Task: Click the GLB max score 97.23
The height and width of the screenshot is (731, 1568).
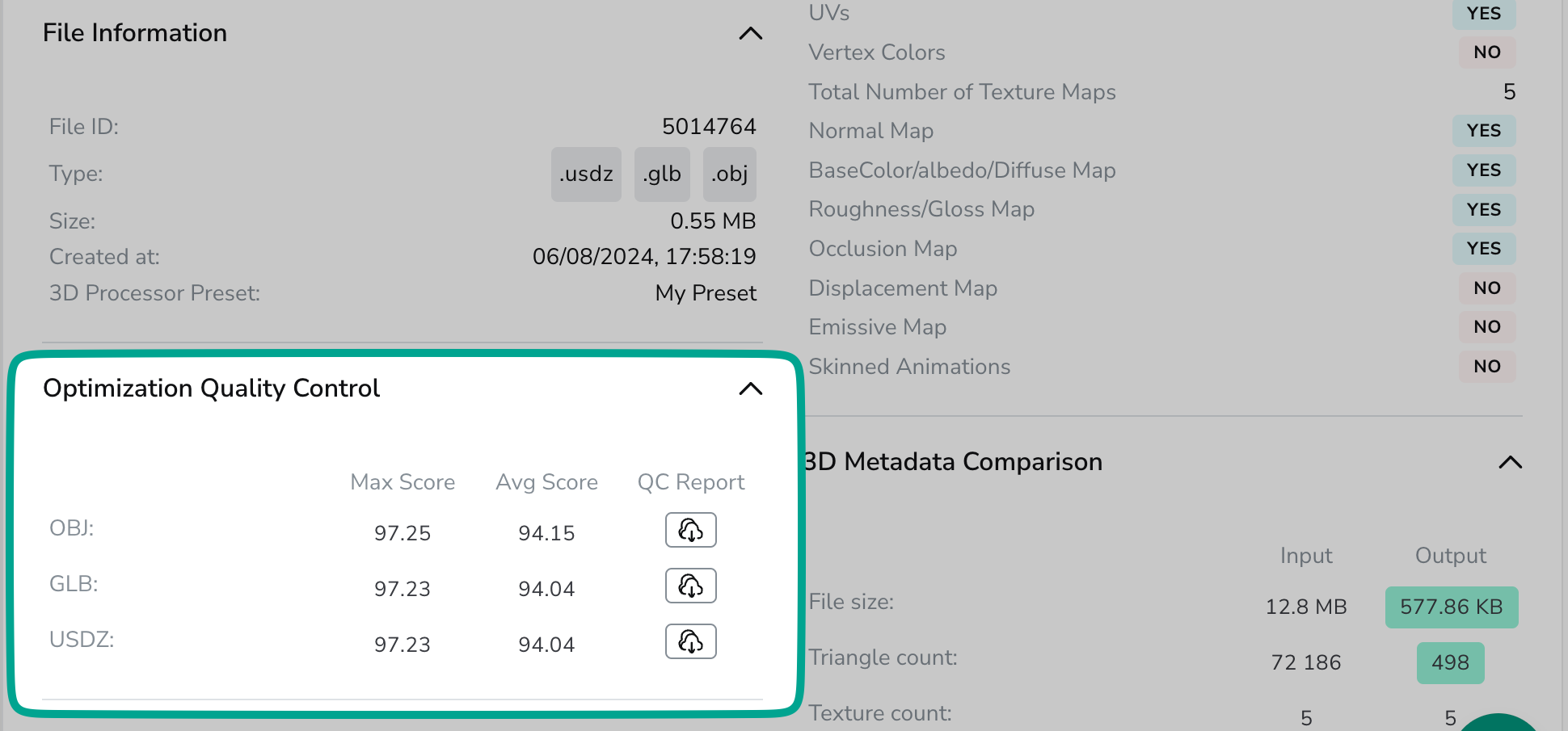Action: (403, 589)
